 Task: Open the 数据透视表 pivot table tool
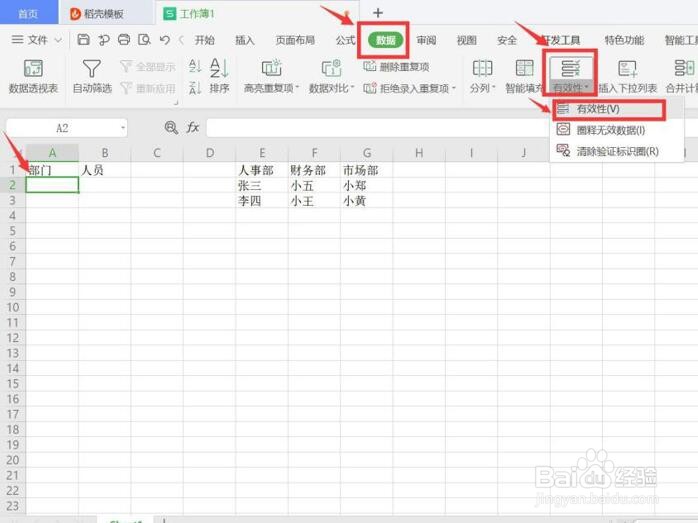[33, 76]
